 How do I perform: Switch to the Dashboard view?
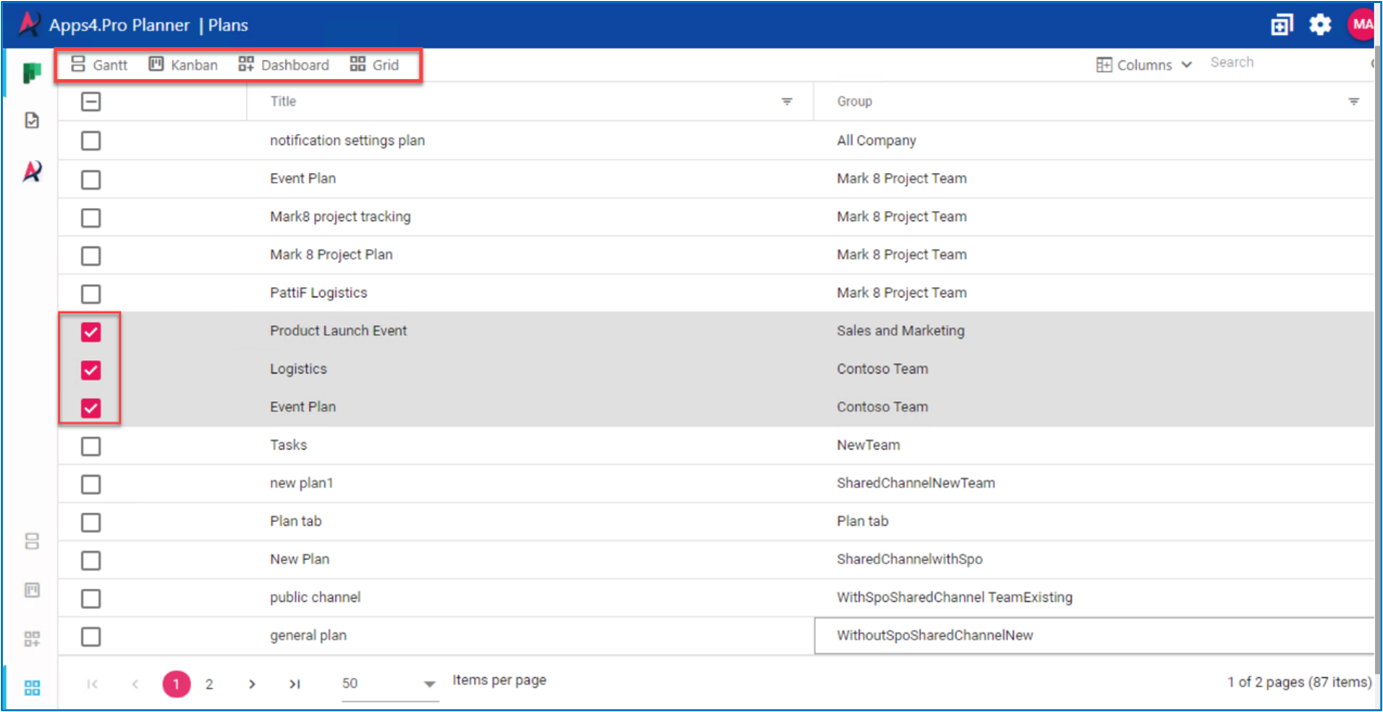coord(283,64)
